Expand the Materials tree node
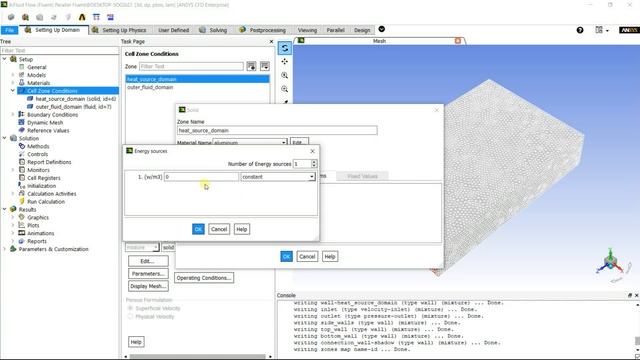Image resolution: width=640 pixels, height=360 pixels. 13,83
